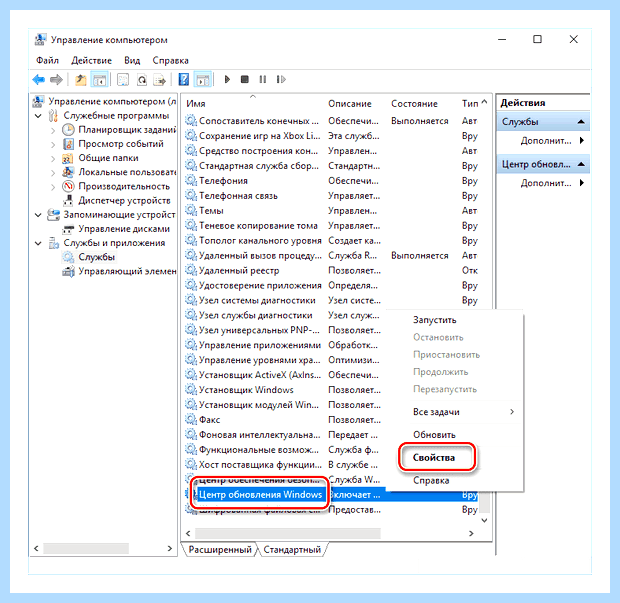
Task: Click the Refresh toolbar icon
Action: (x=142, y=80)
